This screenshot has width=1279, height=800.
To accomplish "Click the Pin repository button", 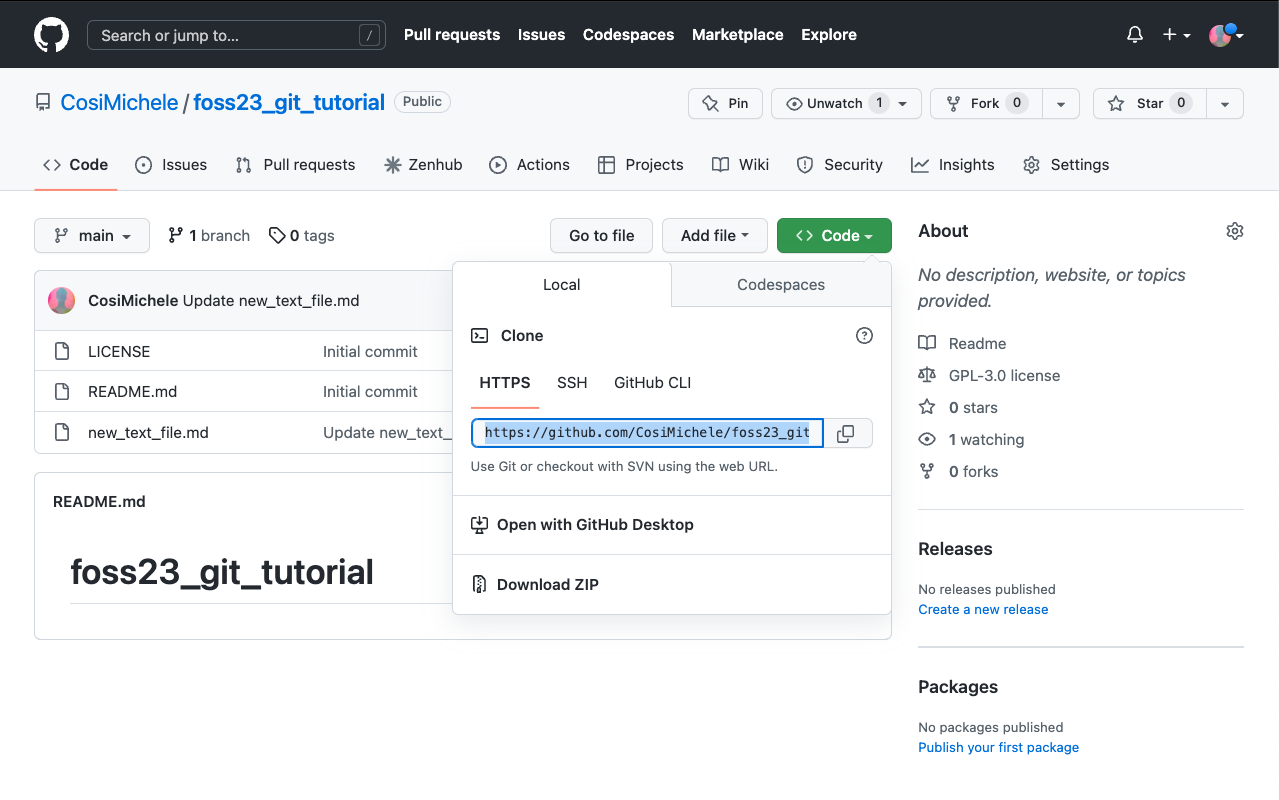I will click(726, 104).
